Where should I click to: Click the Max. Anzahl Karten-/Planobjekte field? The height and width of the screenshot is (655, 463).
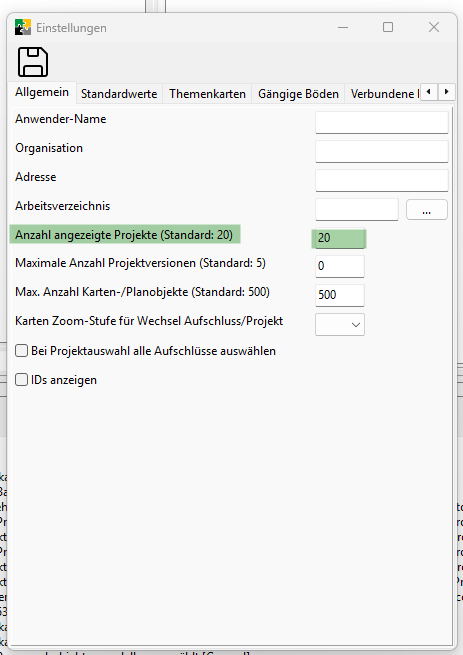coord(340,295)
